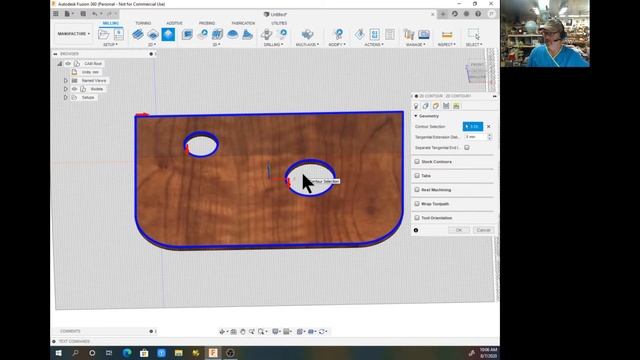The height and width of the screenshot is (360, 640).
Task: Switch to the Utilities tab
Action: tap(279, 23)
